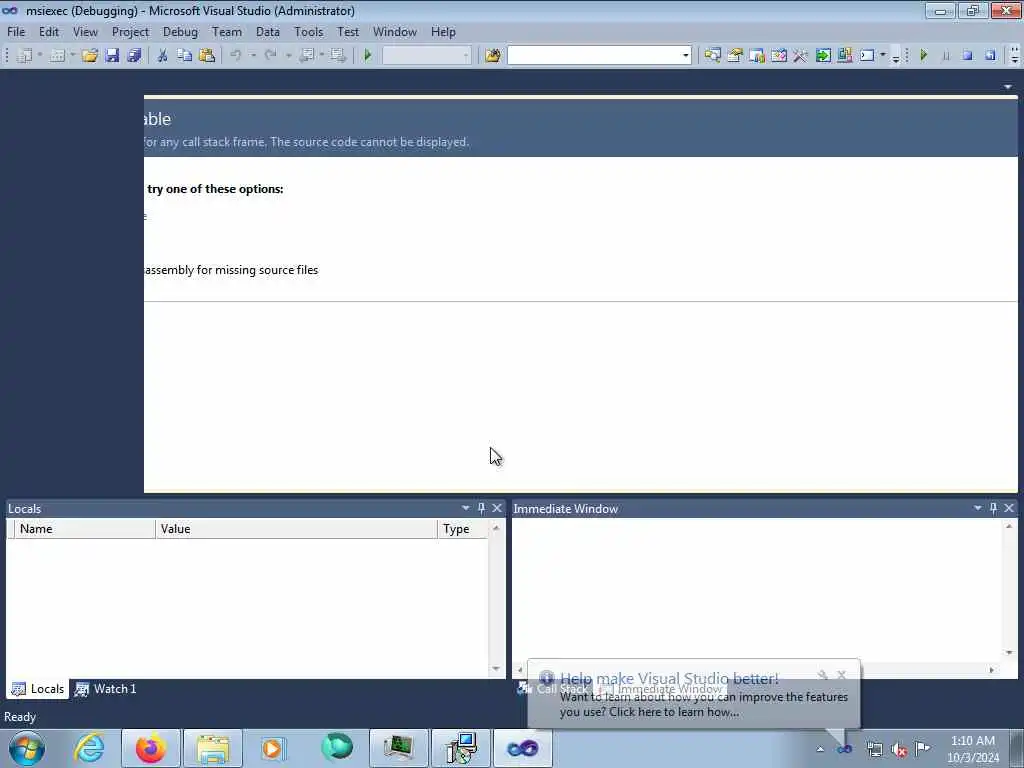
Task: Open the Edit menu
Action: (x=48, y=32)
